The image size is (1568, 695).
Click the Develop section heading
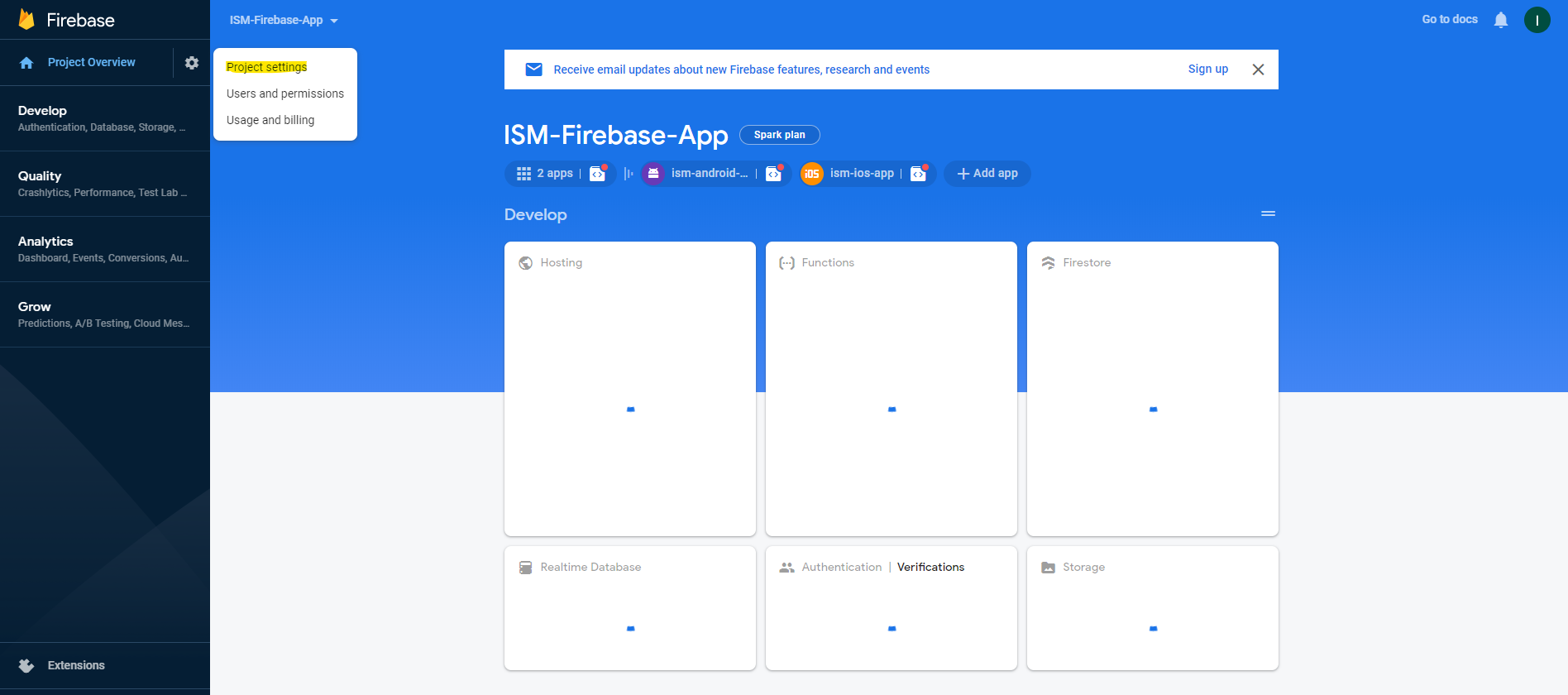tap(535, 215)
